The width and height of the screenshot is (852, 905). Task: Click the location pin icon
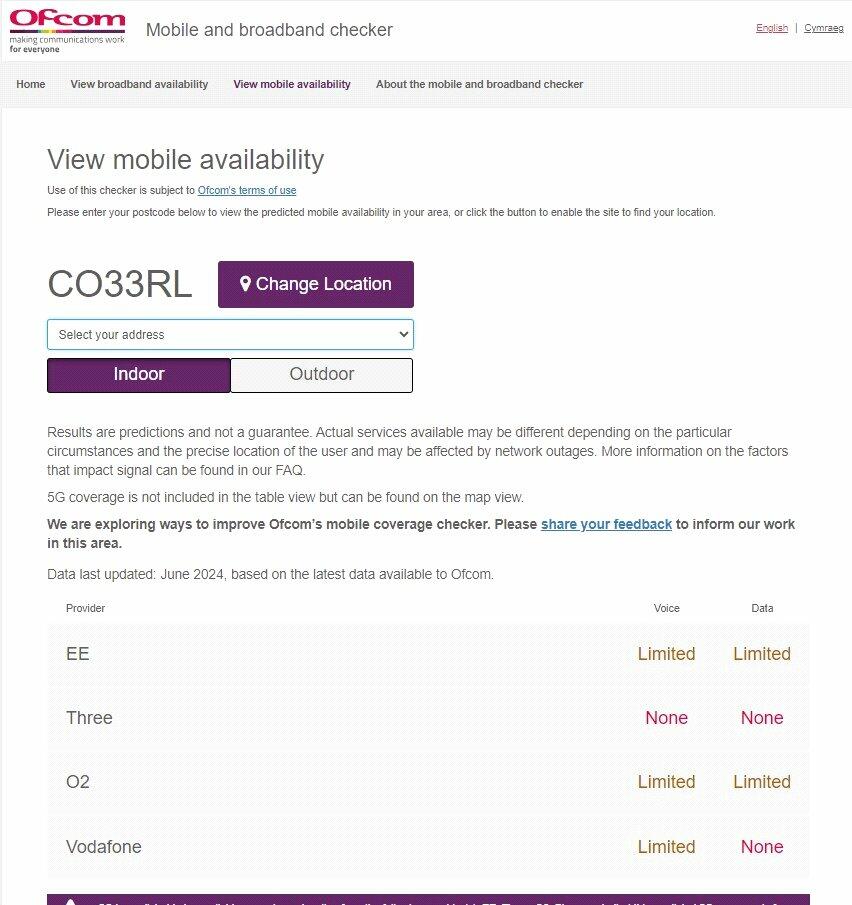(x=245, y=284)
